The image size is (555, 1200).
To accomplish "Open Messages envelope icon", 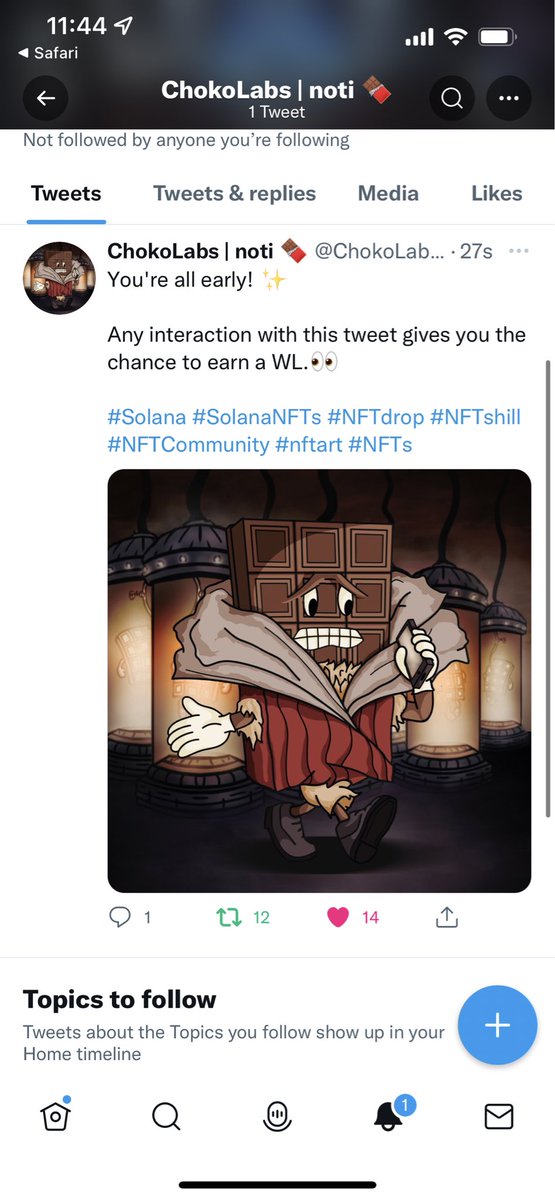I will coord(499,1116).
